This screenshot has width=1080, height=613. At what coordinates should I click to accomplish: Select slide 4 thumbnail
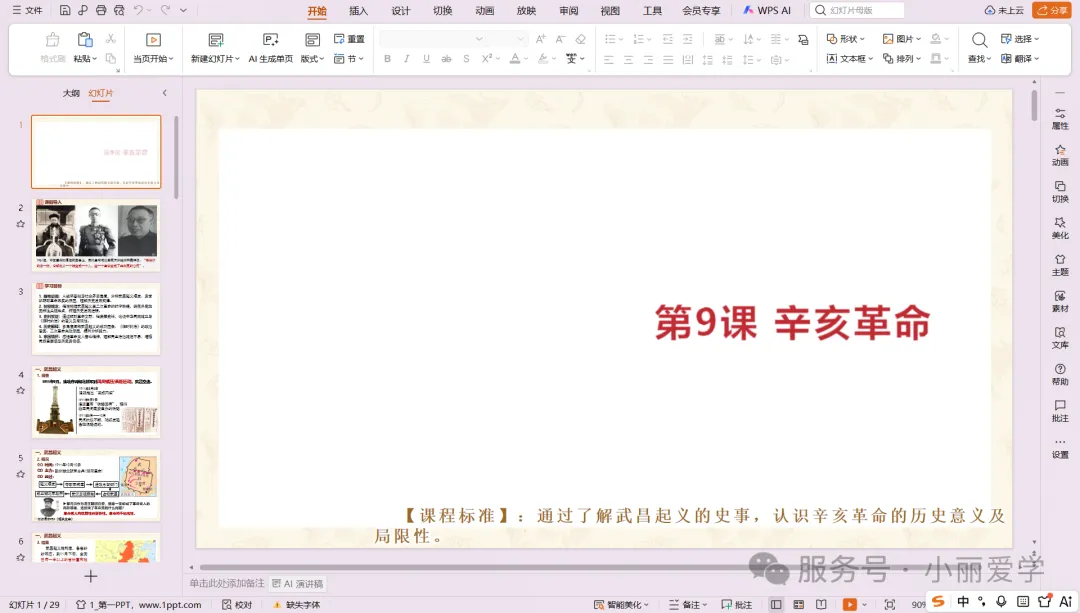pyautogui.click(x=96, y=402)
